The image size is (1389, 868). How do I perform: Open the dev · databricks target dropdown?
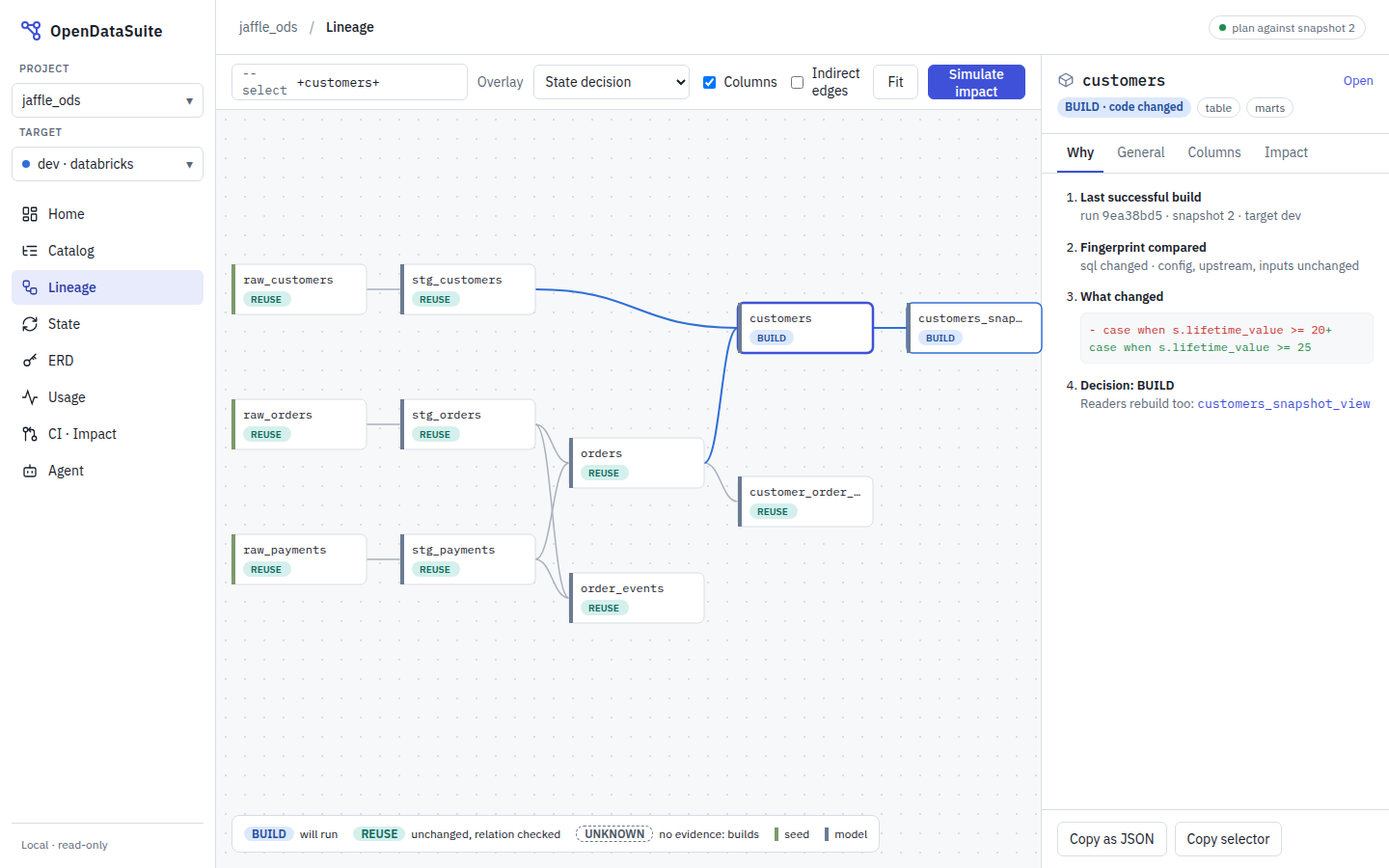(x=107, y=164)
